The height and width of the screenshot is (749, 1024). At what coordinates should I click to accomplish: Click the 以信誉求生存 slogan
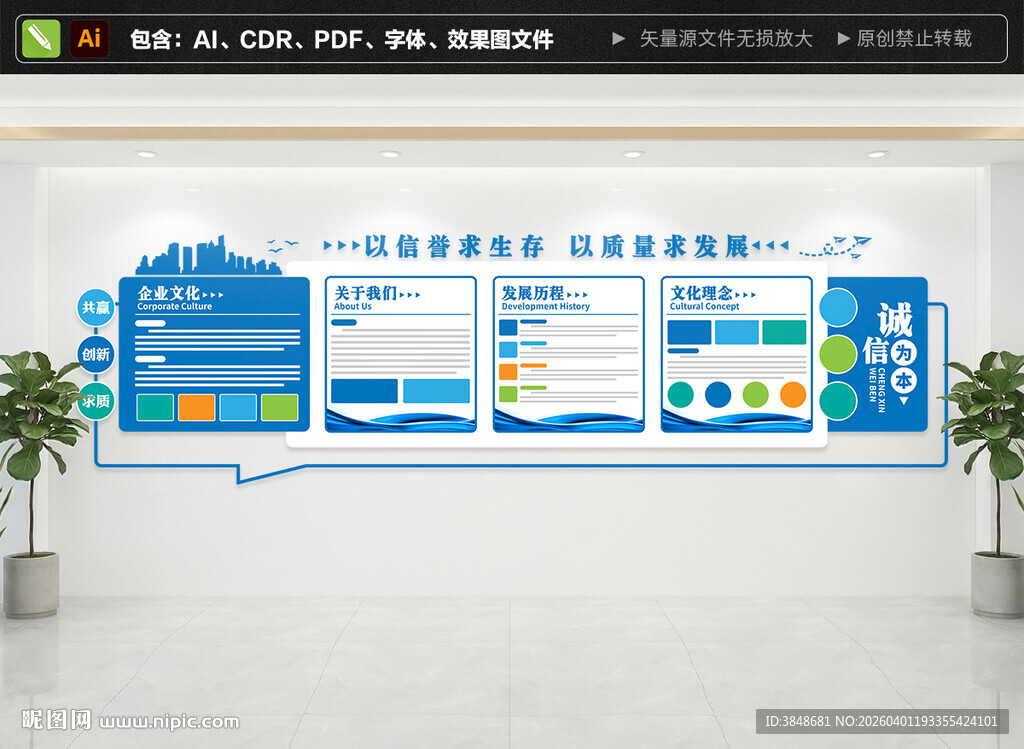(x=455, y=247)
